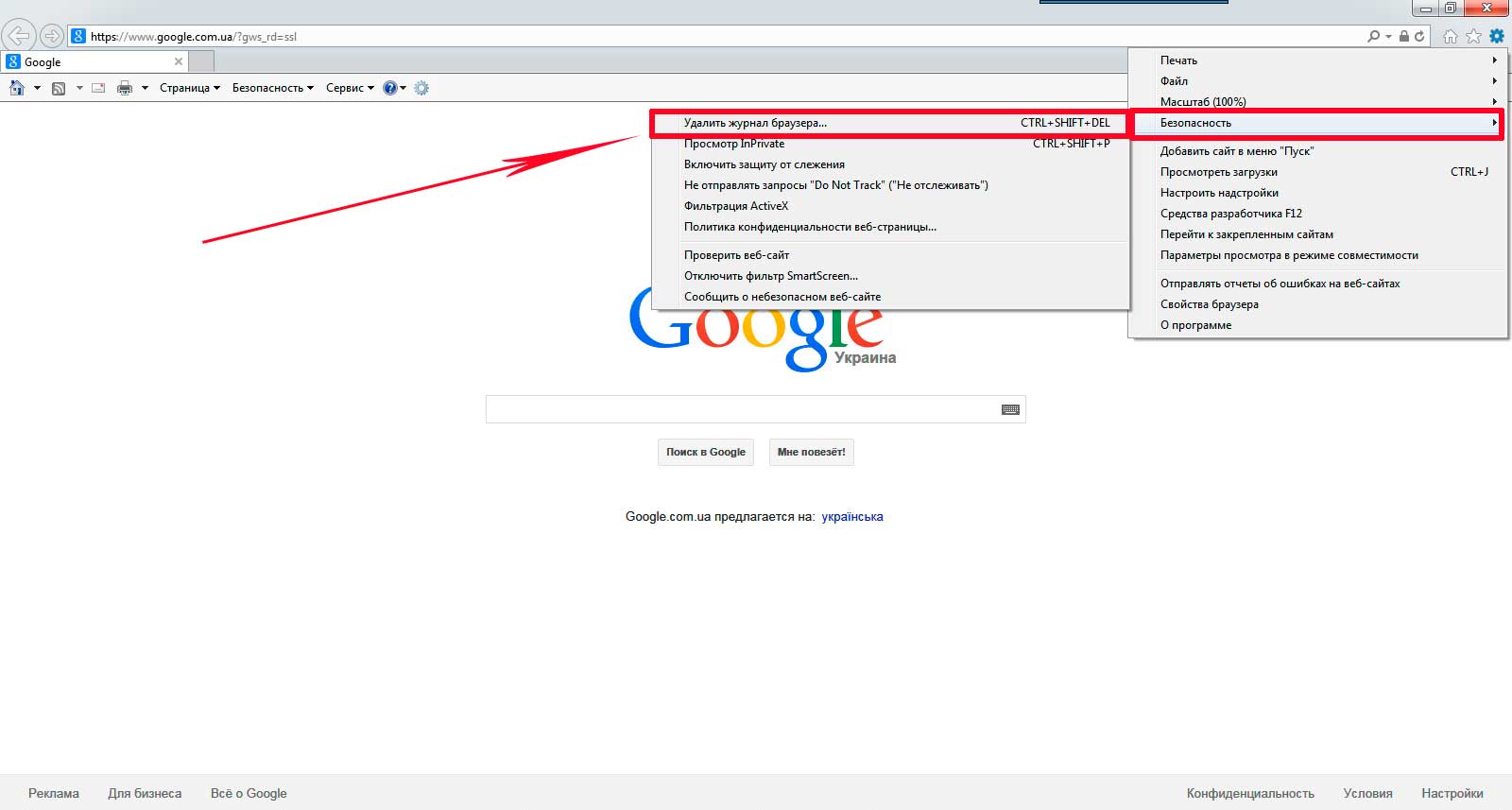Image resolution: width=1512 pixels, height=810 pixels.
Task: Click the browser Forward arrow button
Action: click(51, 36)
